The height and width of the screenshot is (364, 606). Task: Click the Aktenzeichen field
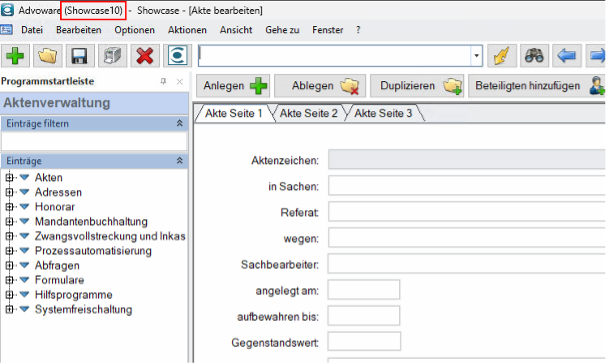467,160
